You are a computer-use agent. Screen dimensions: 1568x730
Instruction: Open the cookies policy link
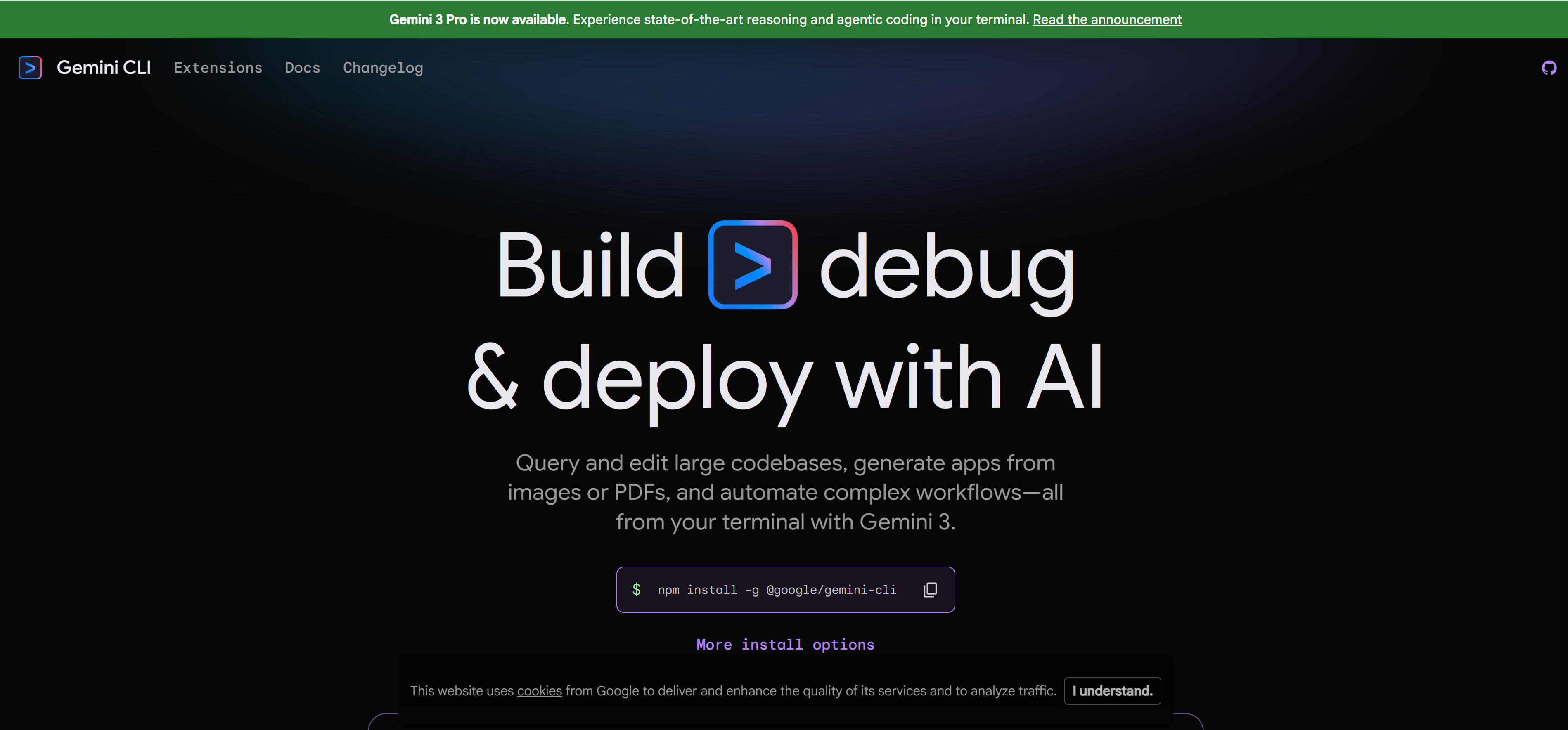[x=539, y=691]
